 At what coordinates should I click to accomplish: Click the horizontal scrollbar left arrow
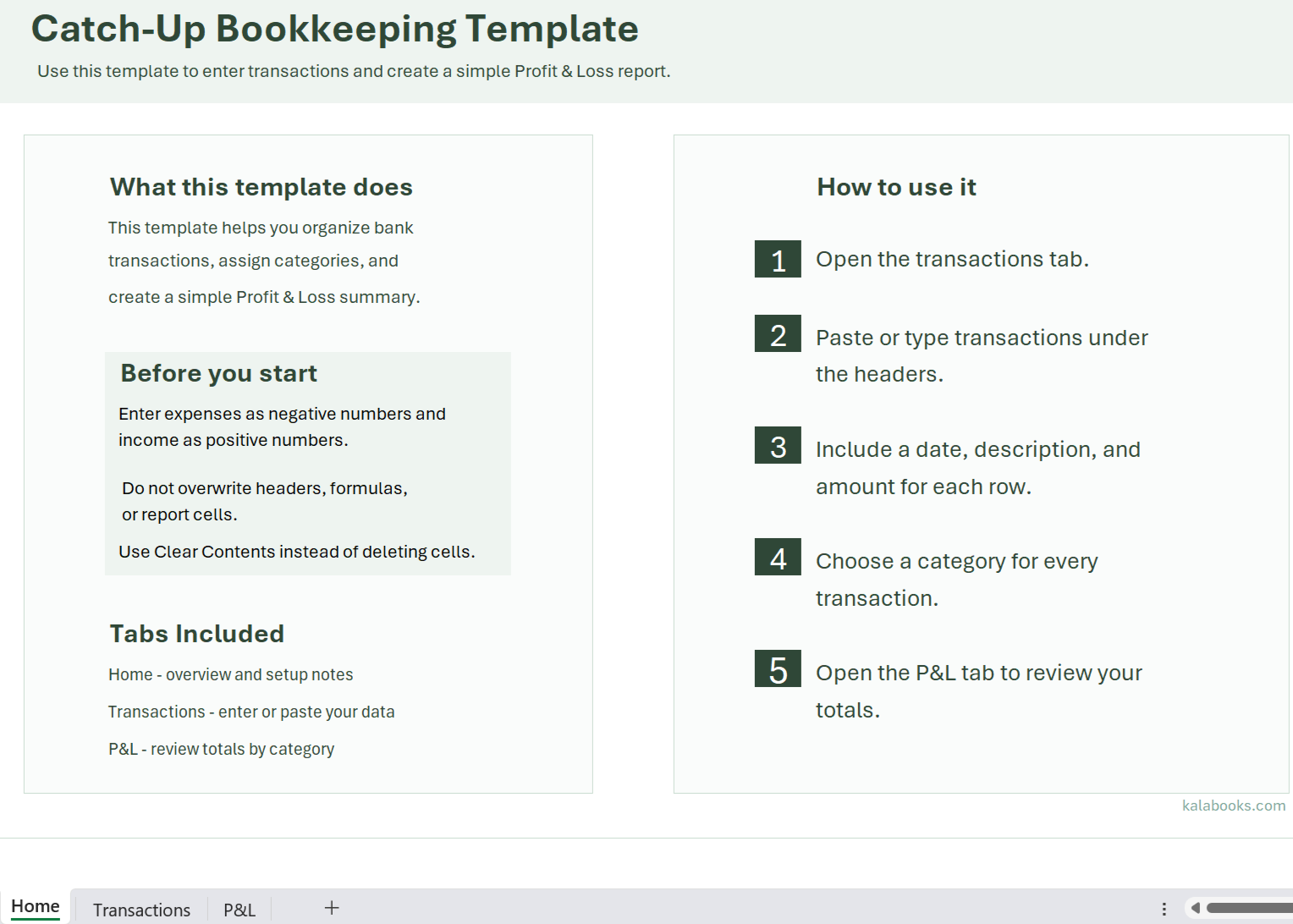pyautogui.click(x=1195, y=908)
